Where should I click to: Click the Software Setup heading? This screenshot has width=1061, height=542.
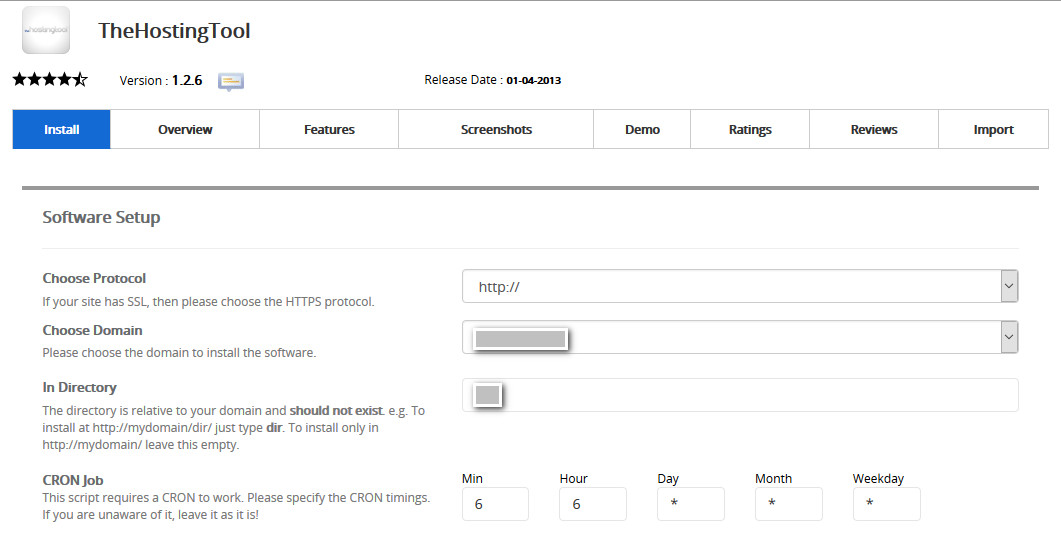click(x=101, y=218)
